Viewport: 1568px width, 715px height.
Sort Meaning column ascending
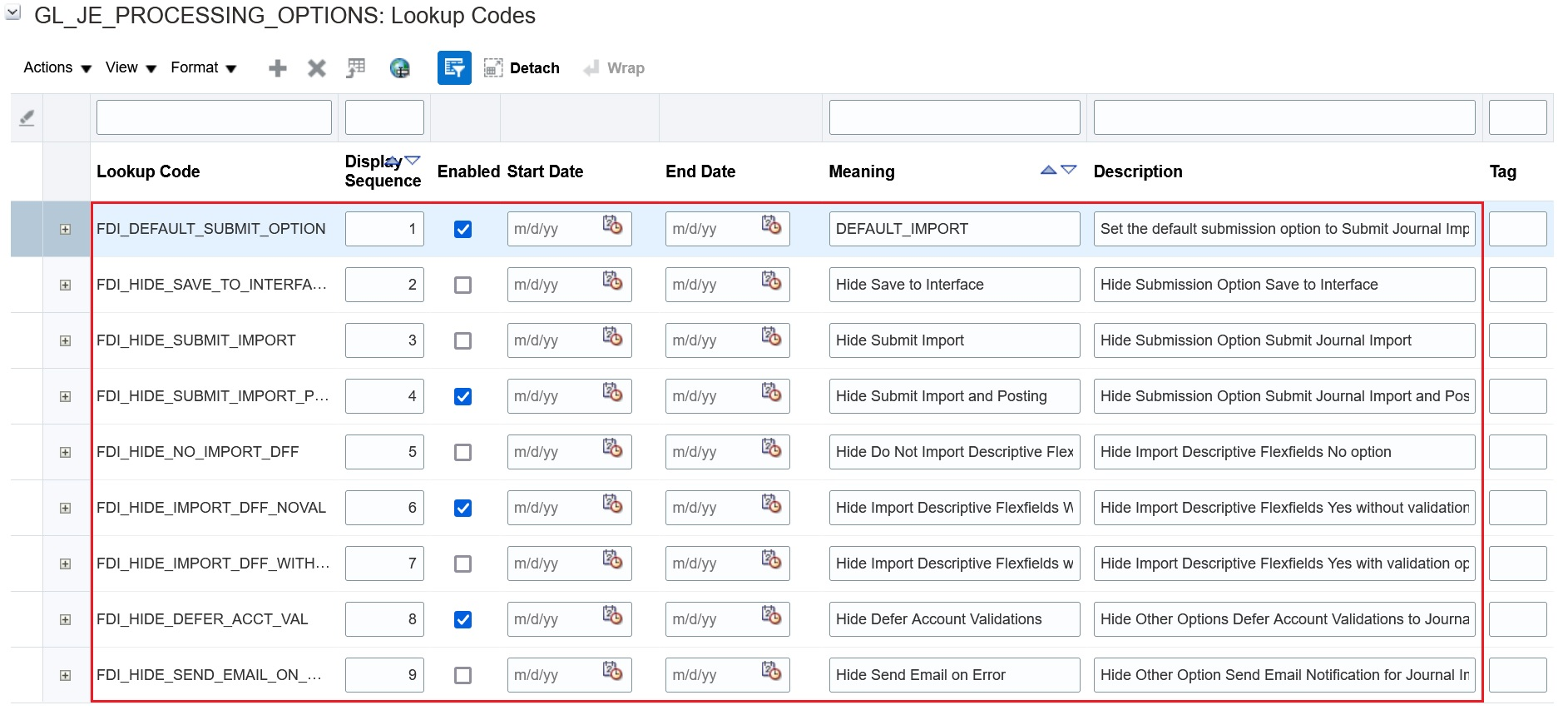(1048, 170)
